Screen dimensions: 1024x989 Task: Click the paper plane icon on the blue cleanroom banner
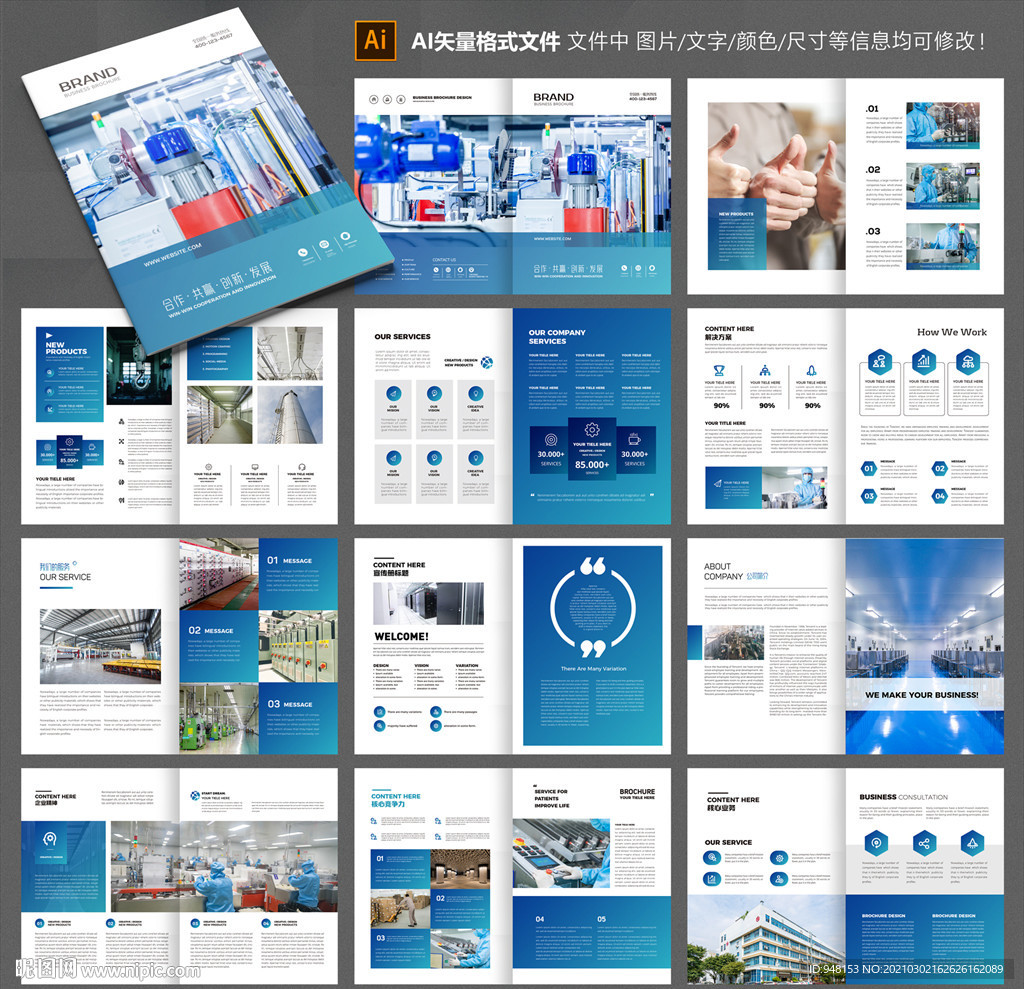717,484
